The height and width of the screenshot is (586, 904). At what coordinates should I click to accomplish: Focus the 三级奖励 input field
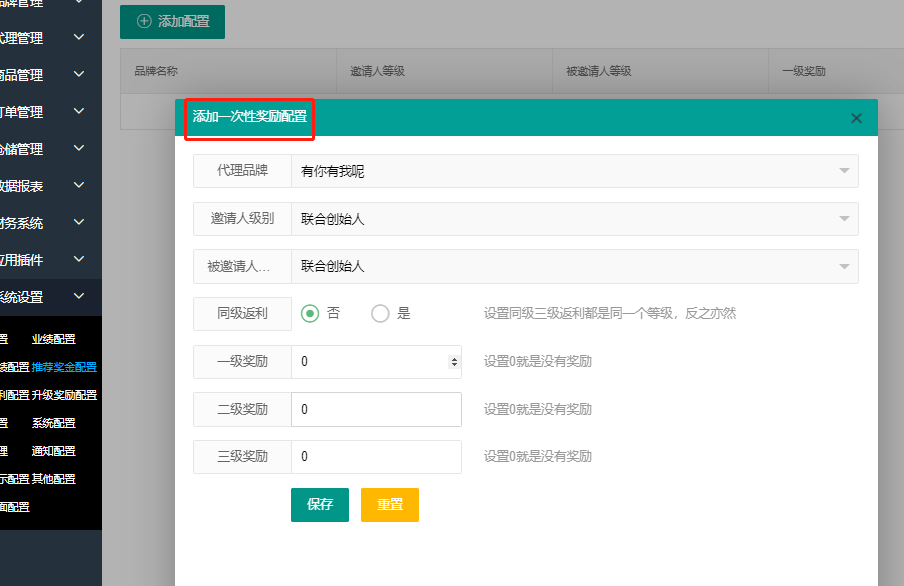(376, 457)
